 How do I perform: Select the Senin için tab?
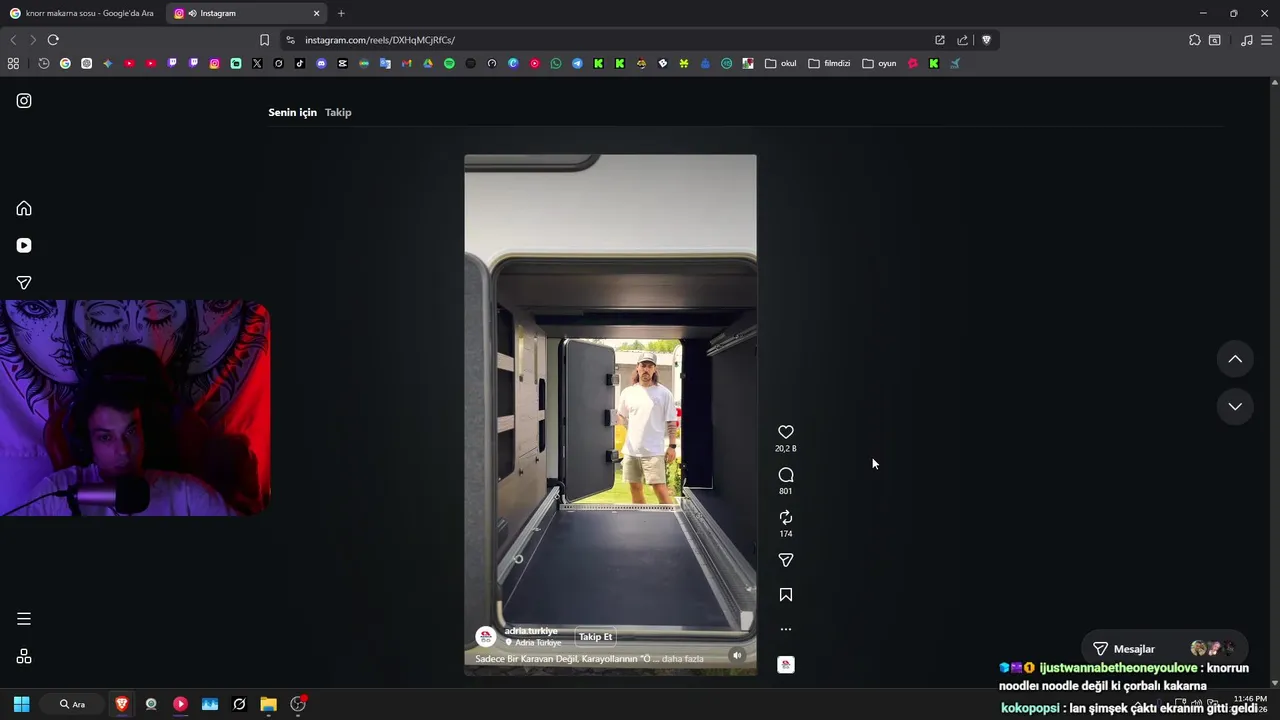coord(292,112)
